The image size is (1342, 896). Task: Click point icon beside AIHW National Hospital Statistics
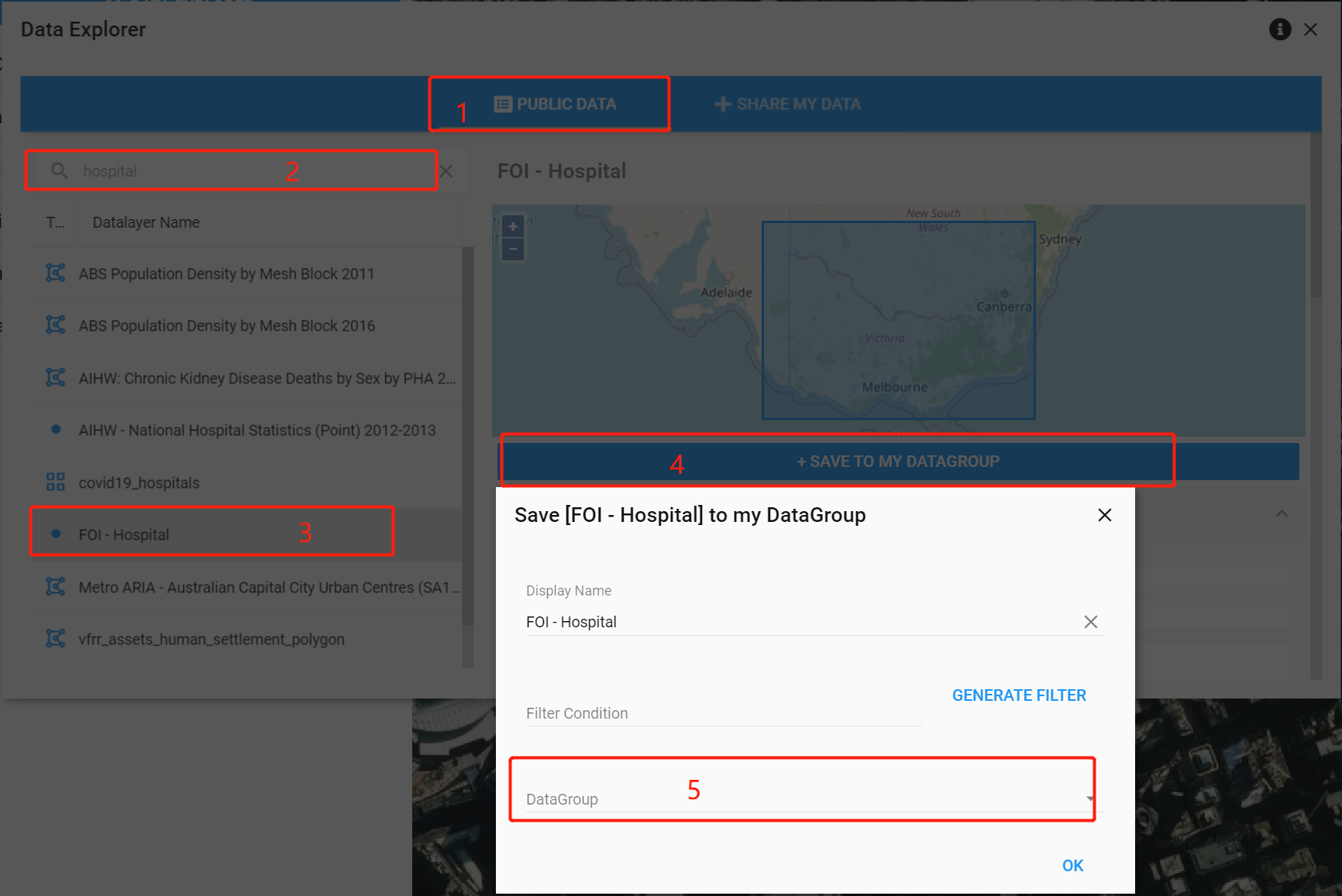click(55, 430)
